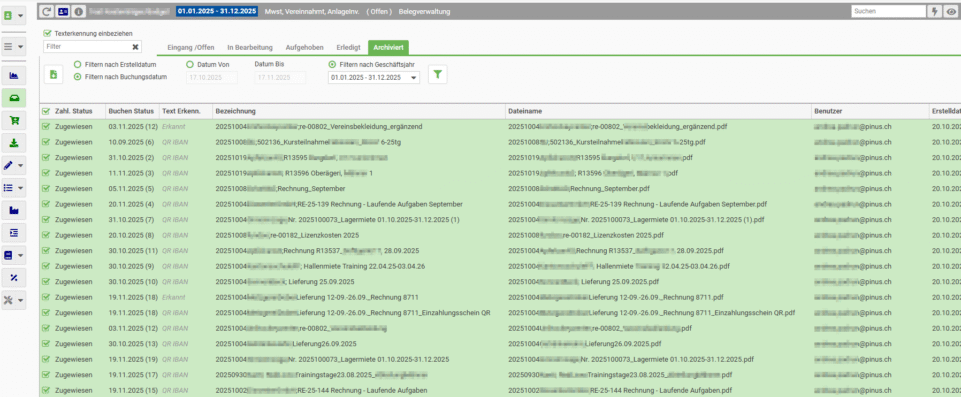Click the Datum Von field showing 17.10.2025
The height and width of the screenshot is (397, 961).
212,78
